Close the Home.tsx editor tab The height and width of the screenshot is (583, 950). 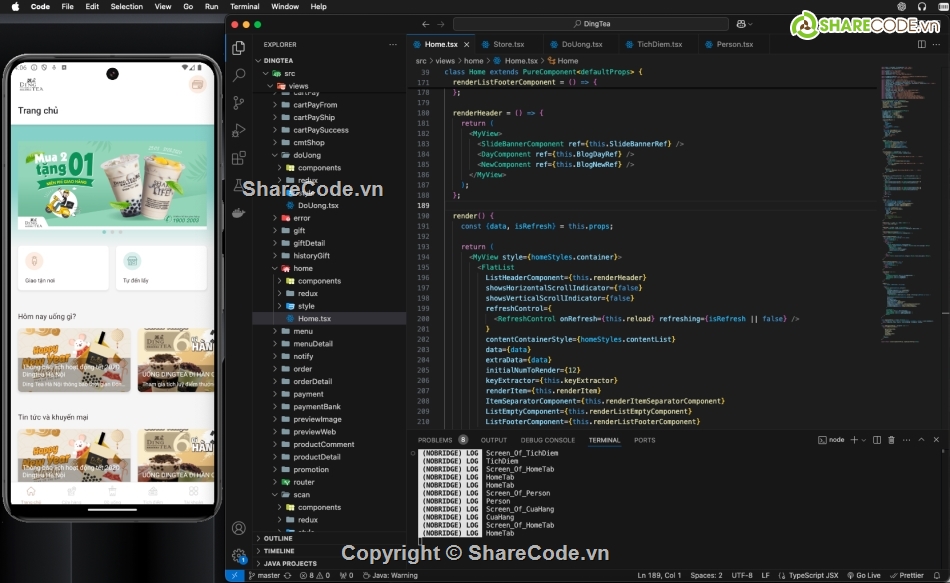(467, 44)
